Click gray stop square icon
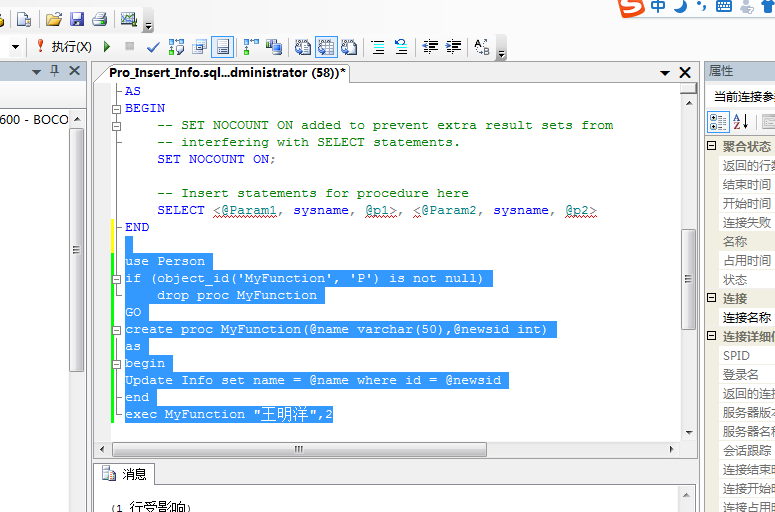 click(x=129, y=46)
